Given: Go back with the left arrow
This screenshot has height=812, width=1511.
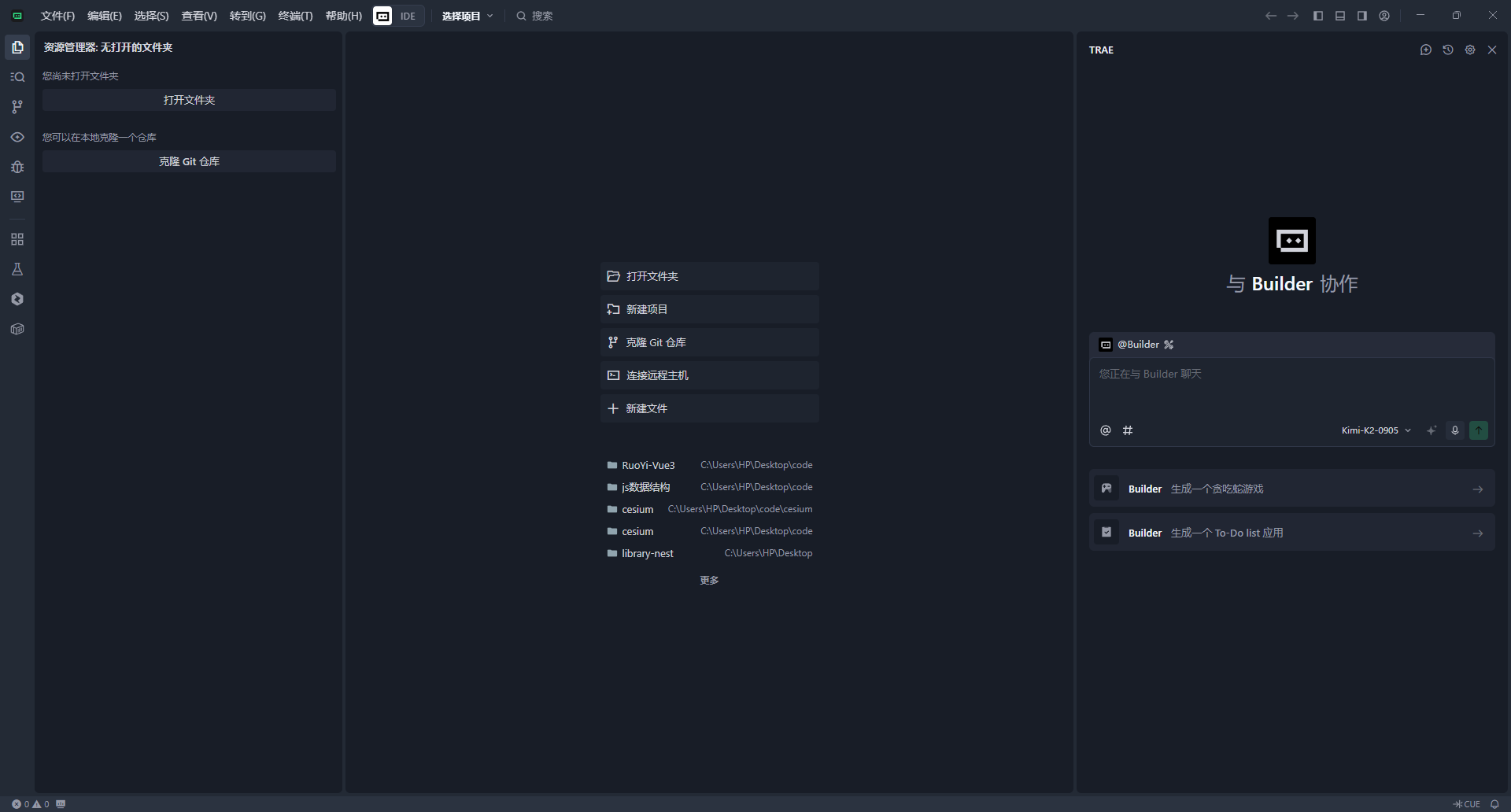Looking at the screenshot, I should (x=1271, y=16).
